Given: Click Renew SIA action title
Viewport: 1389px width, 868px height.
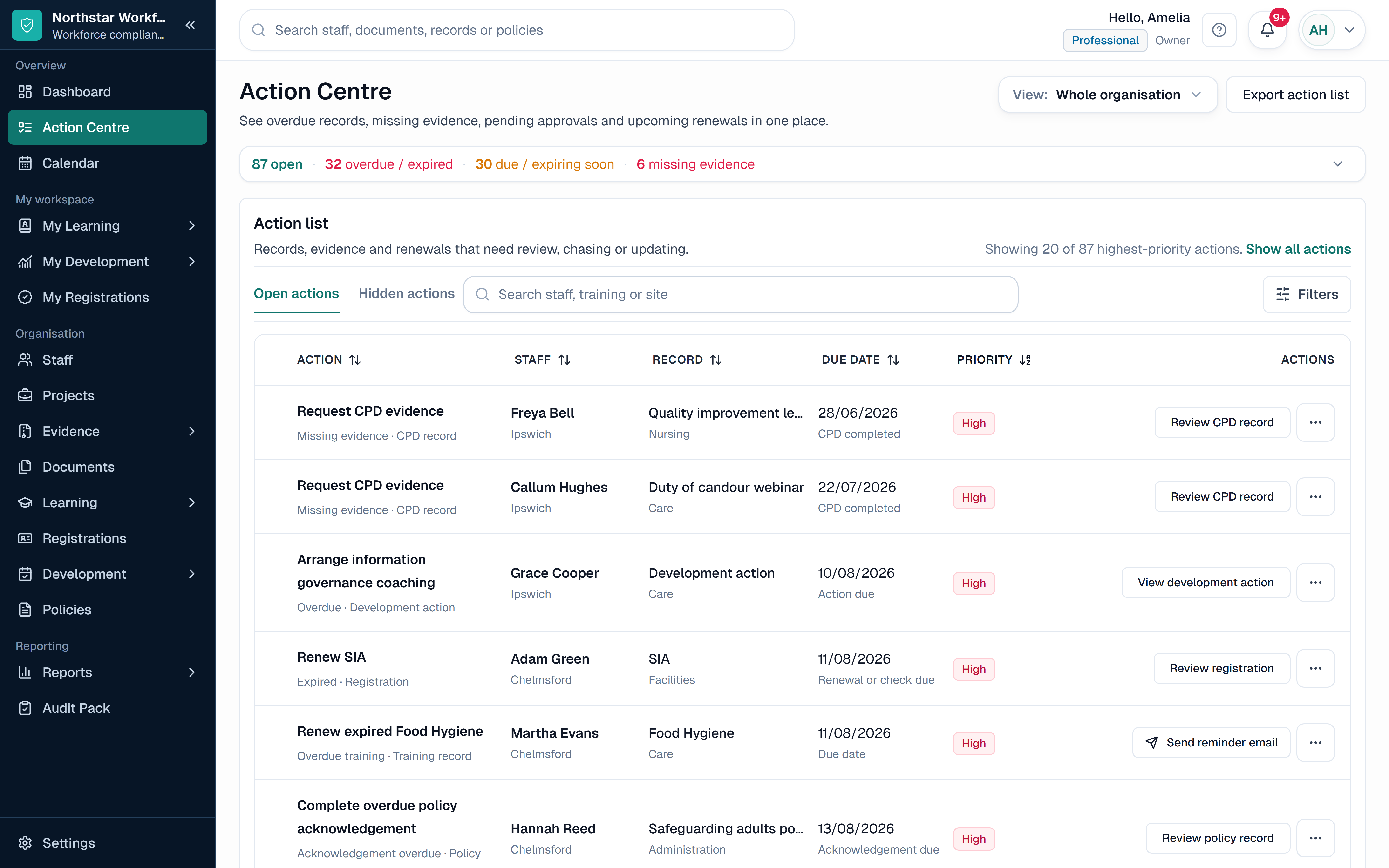Looking at the screenshot, I should coord(331,657).
